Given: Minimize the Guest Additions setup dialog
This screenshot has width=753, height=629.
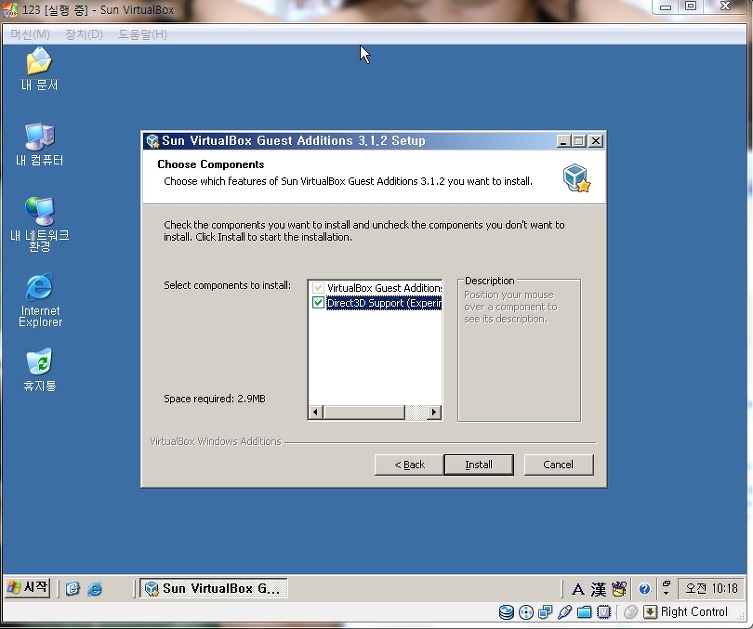Looking at the screenshot, I should [x=563, y=141].
